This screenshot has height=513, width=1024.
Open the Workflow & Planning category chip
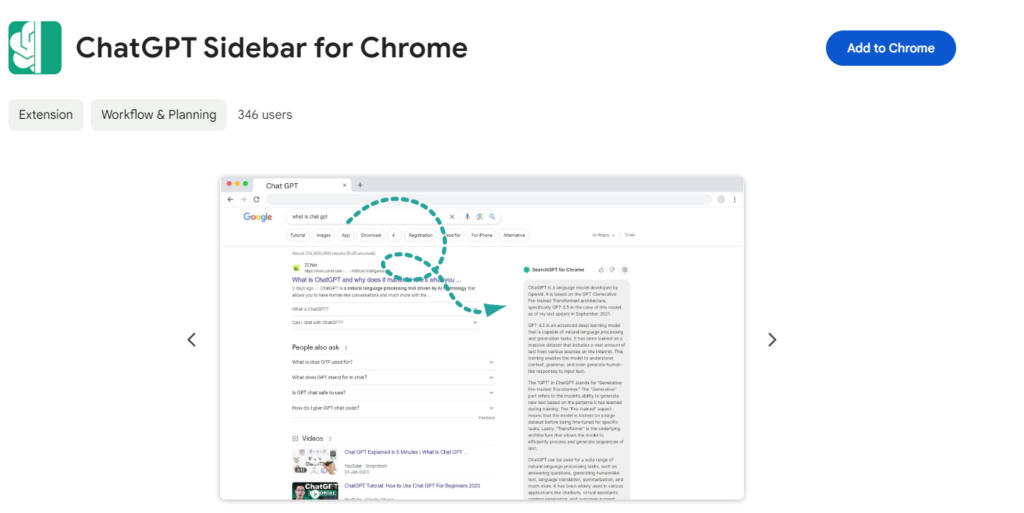pyautogui.click(x=159, y=115)
